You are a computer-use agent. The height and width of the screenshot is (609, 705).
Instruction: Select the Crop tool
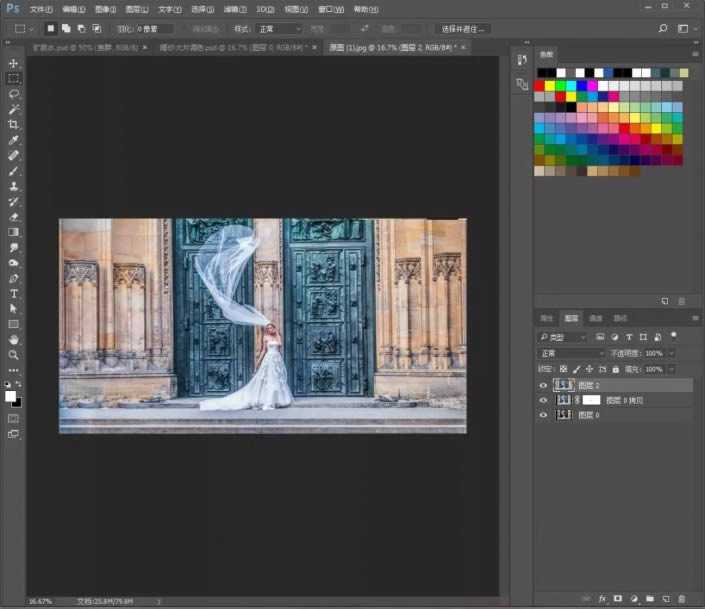(x=13, y=124)
